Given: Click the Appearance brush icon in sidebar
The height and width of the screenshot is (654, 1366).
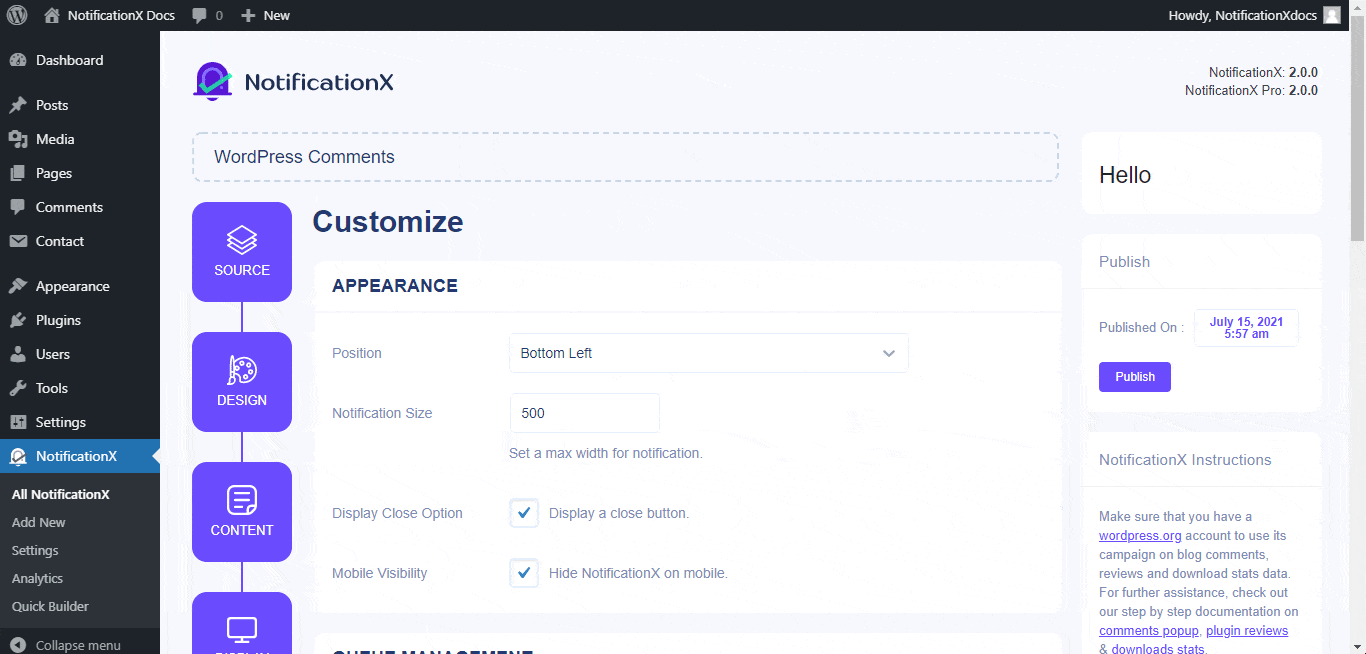Looking at the screenshot, I should [18, 286].
